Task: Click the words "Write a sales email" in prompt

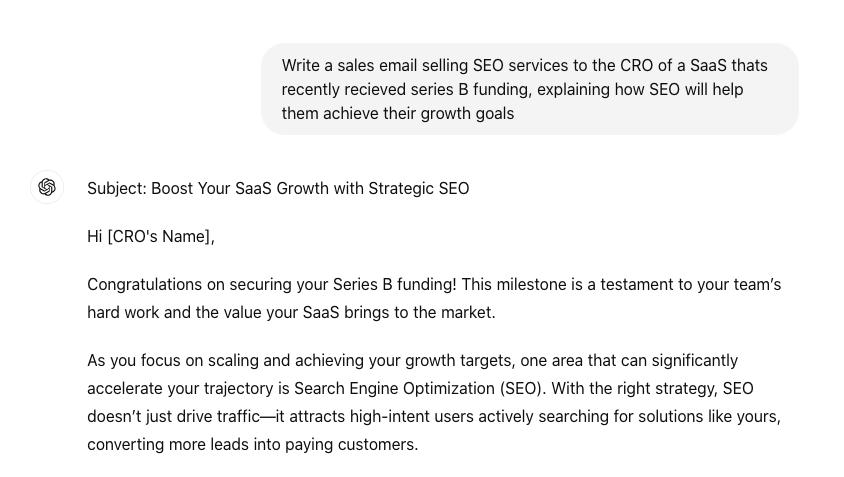Action: 349,66
